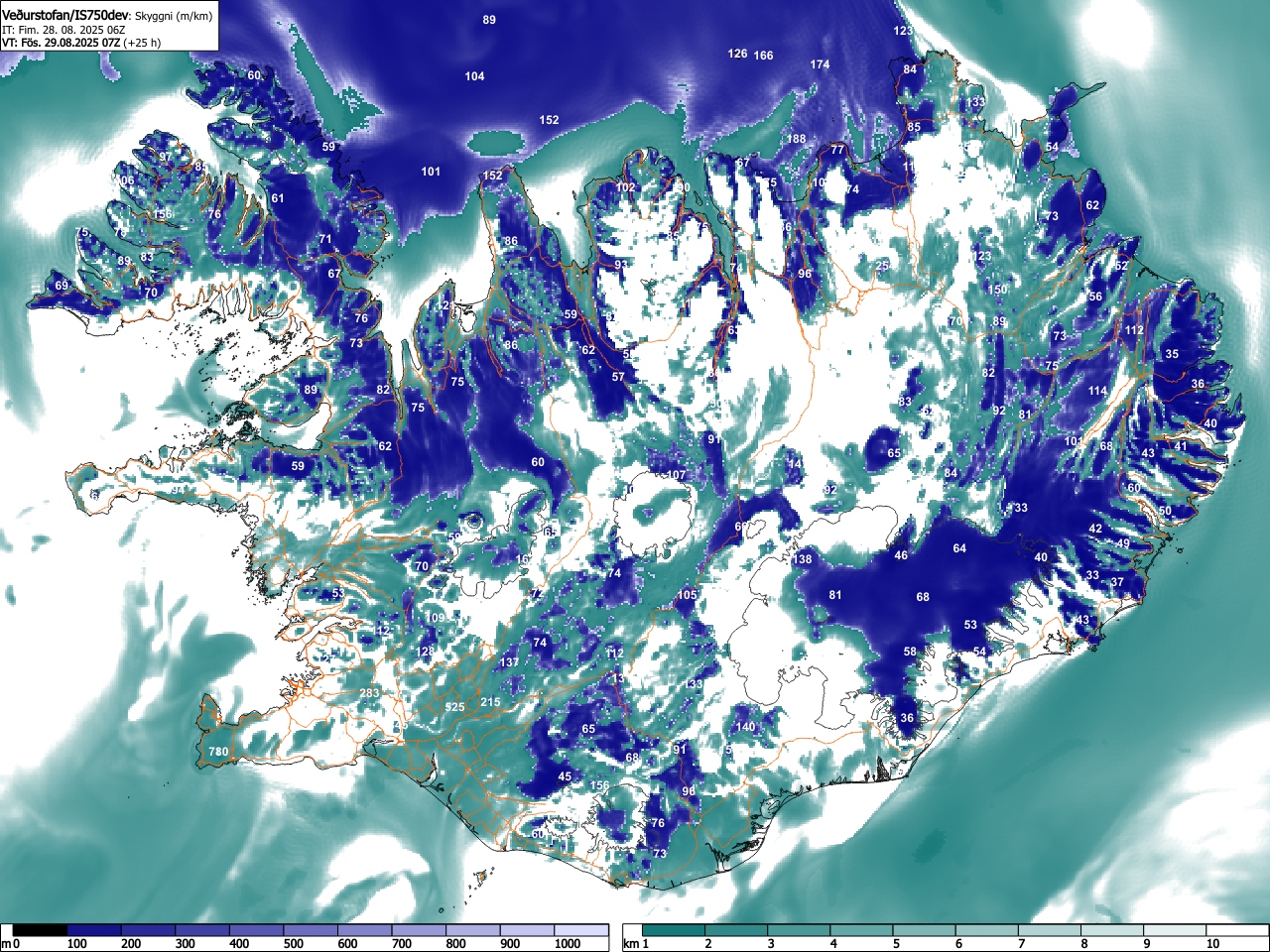Click the pale lavender 900–1000 m legend swatch

click(527, 930)
